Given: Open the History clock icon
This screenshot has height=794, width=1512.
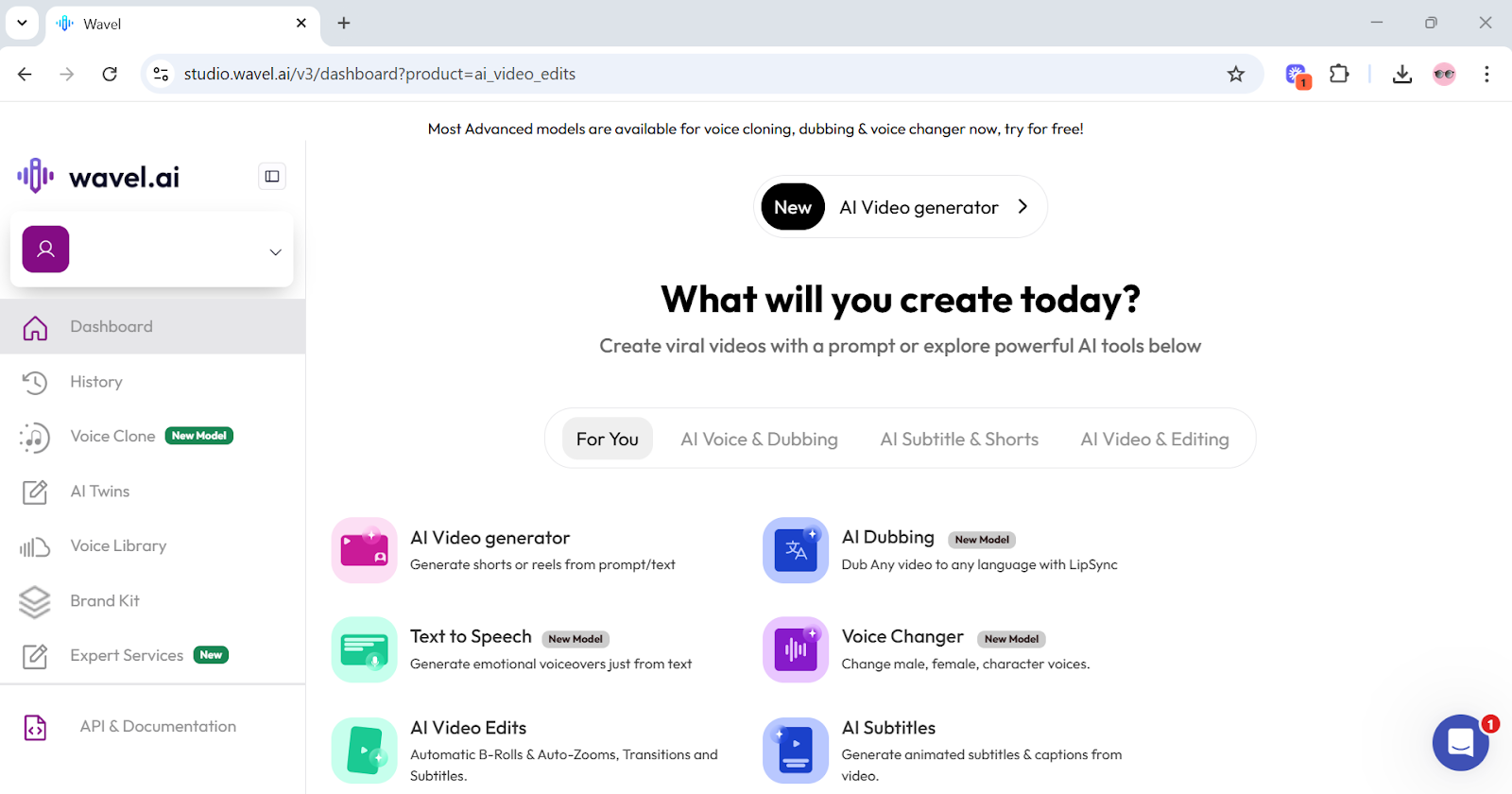Looking at the screenshot, I should [x=35, y=382].
